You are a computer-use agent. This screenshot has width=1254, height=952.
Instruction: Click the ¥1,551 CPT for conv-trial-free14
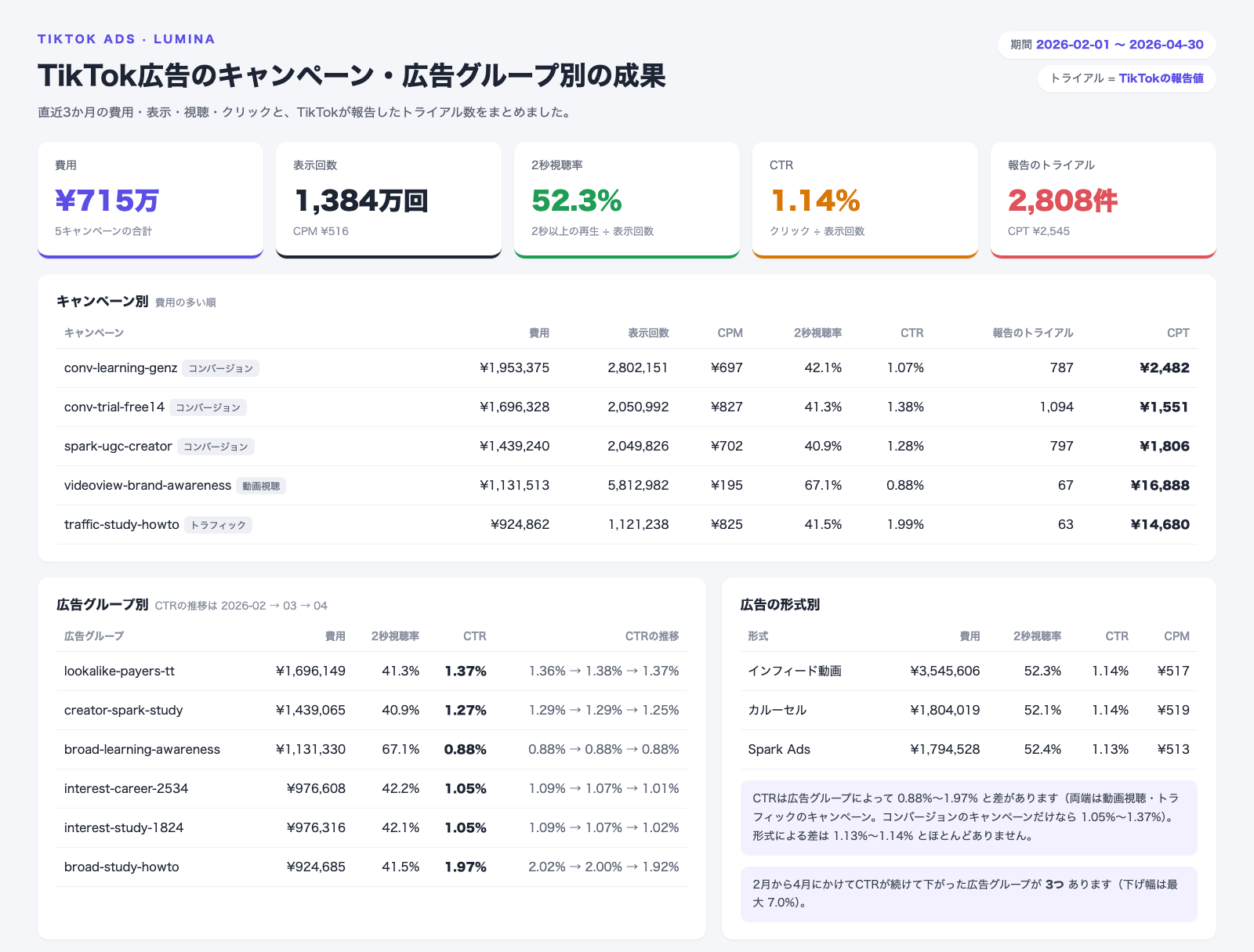(x=1165, y=407)
